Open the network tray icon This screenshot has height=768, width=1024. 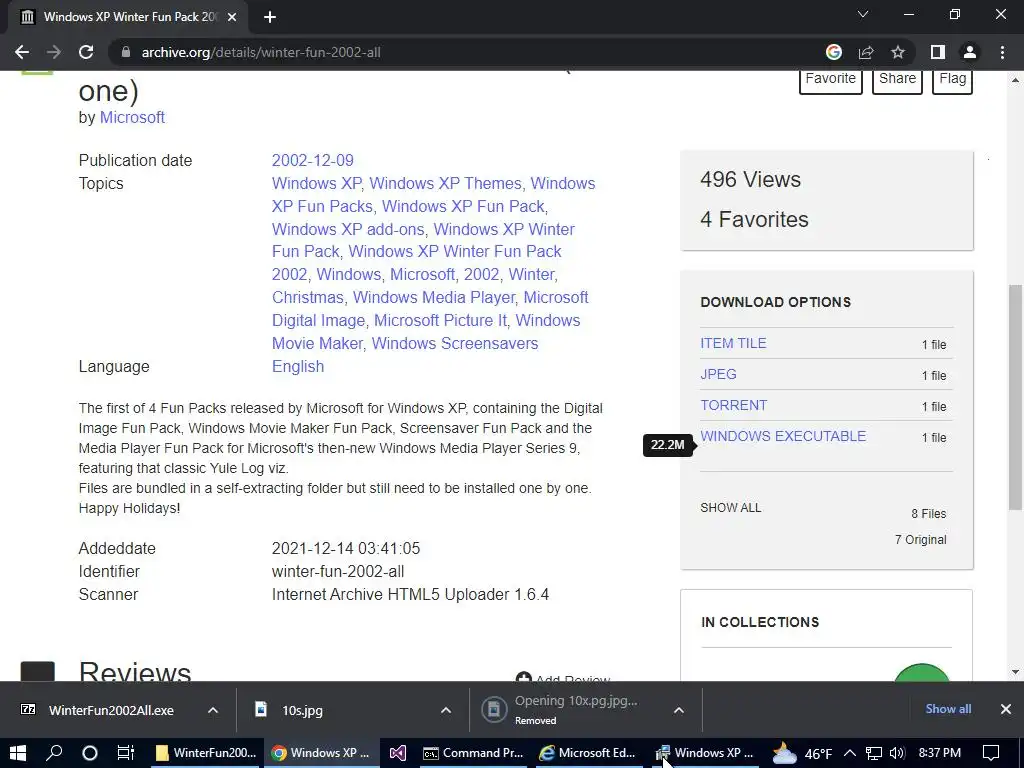(x=873, y=753)
